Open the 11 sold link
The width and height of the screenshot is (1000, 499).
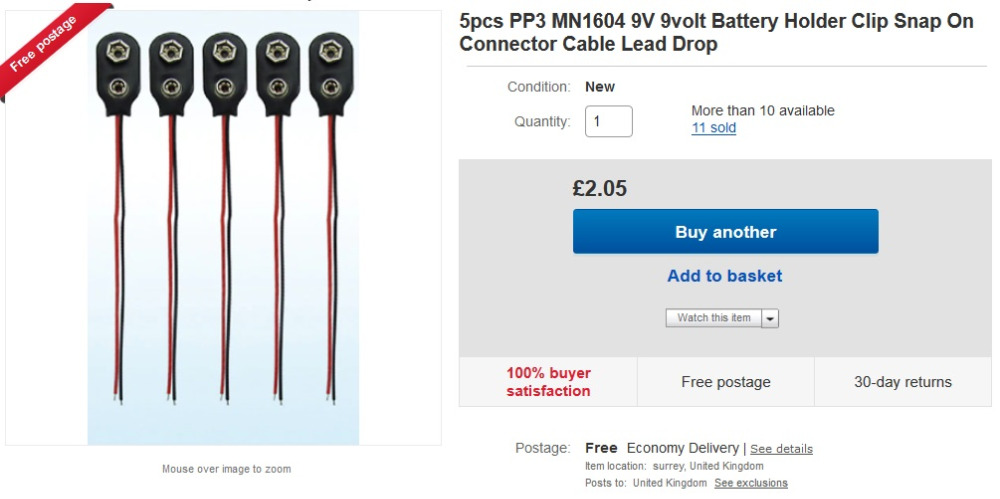coord(714,128)
